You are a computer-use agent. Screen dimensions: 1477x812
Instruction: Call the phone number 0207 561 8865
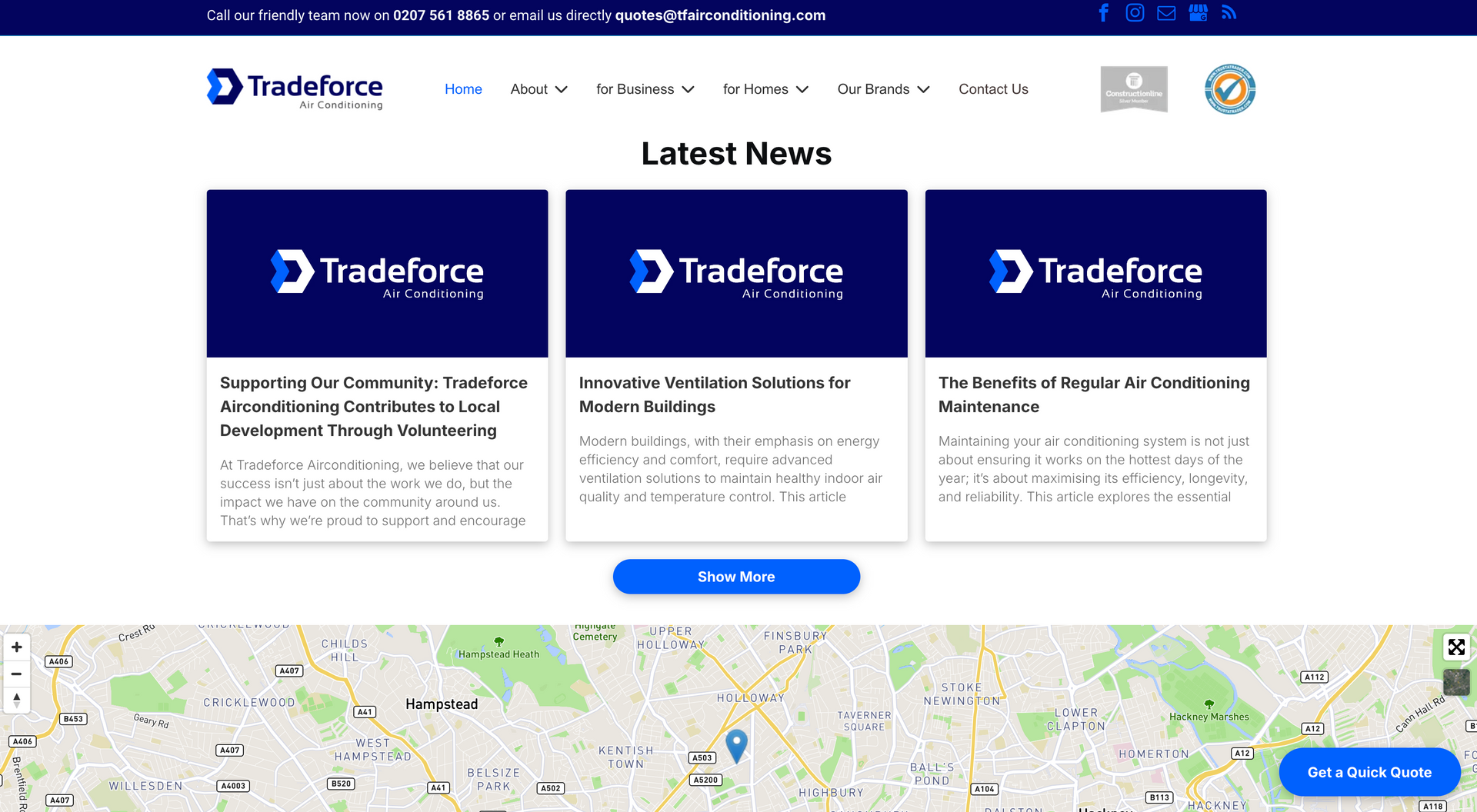(441, 15)
